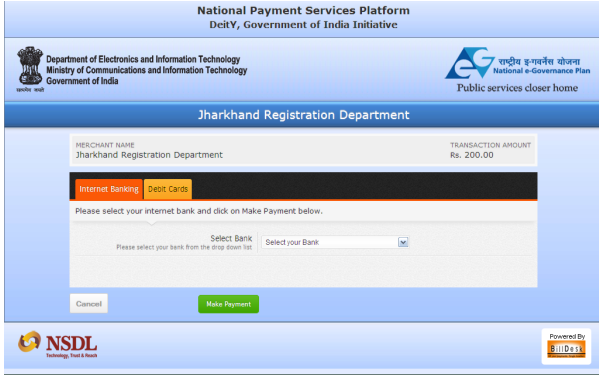This screenshot has height=376, width=599.
Task: Switch to the Internet Banking tab
Action: [x=109, y=189]
